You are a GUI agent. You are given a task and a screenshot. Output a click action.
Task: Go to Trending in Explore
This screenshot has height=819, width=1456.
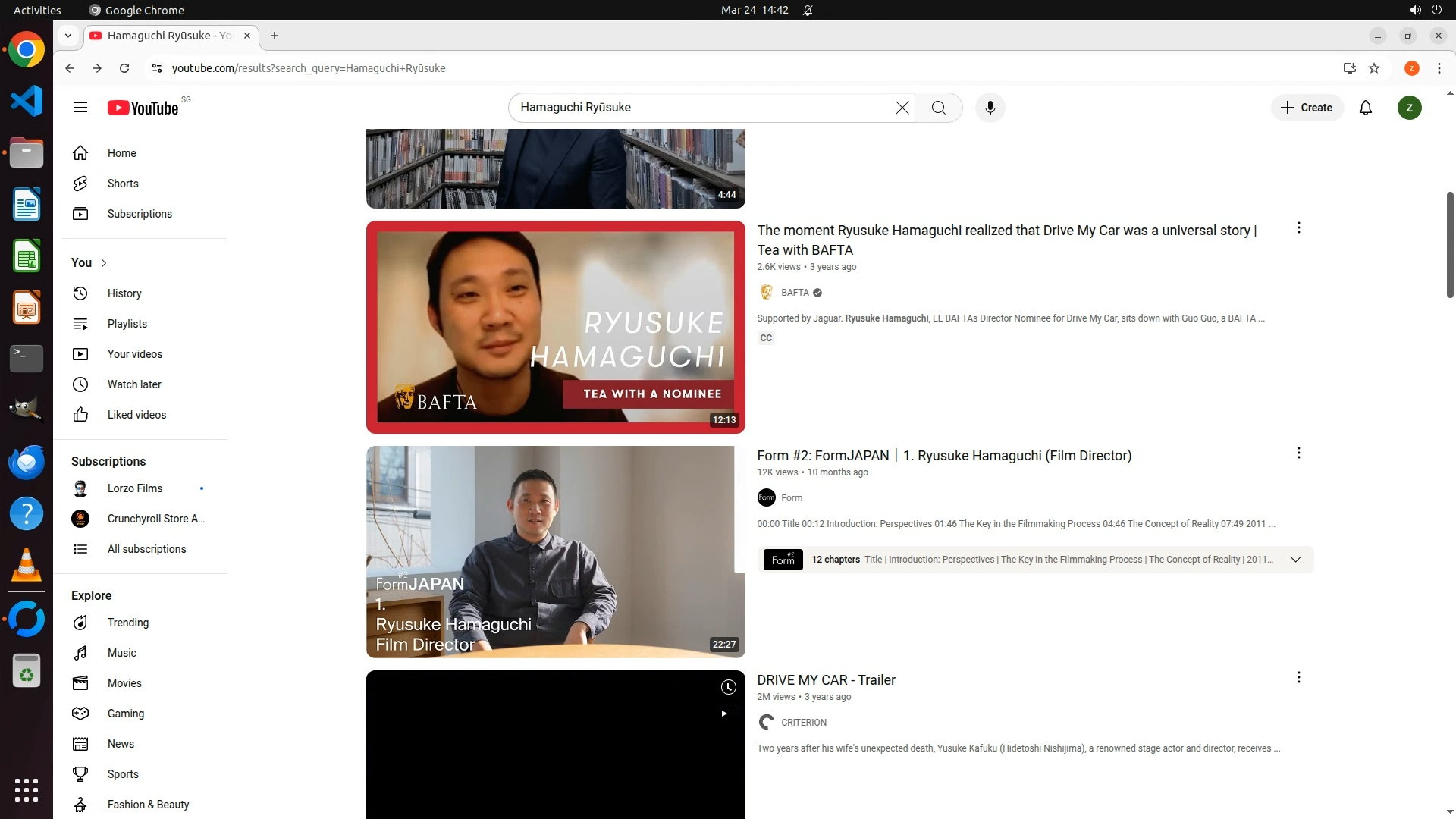[x=127, y=623]
